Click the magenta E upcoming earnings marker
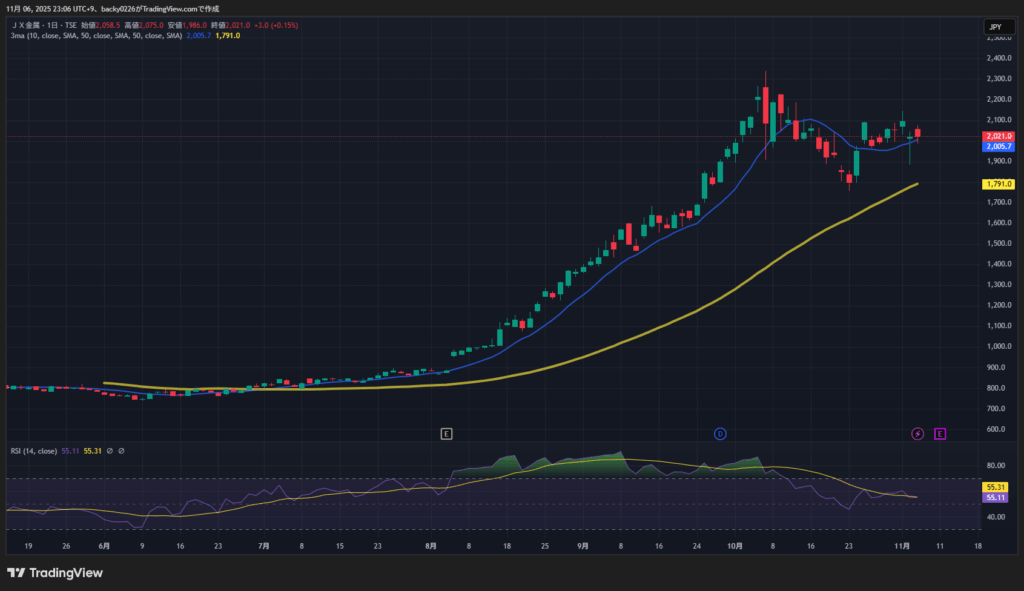 (x=940, y=433)
